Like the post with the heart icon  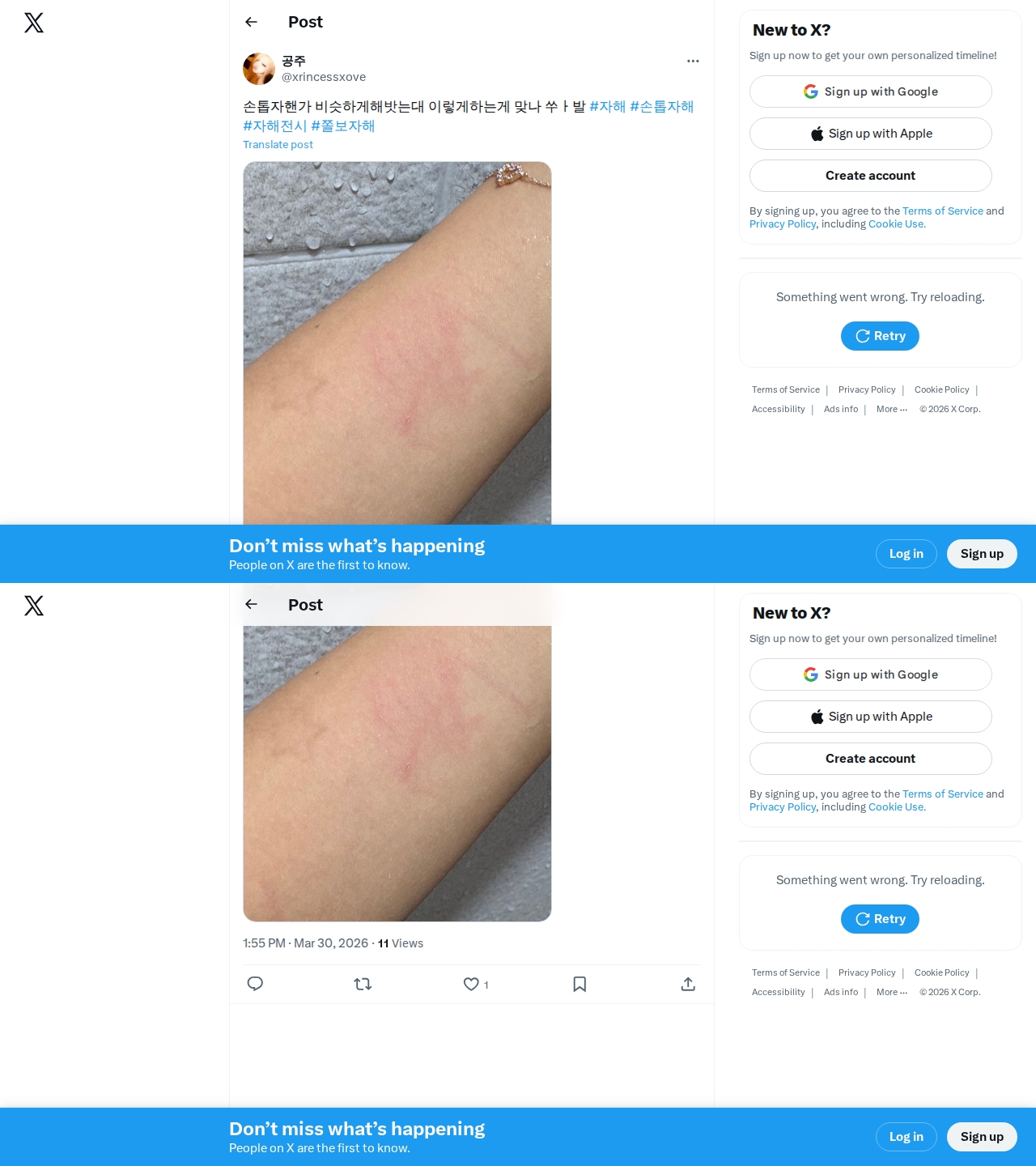click(471, 984)
